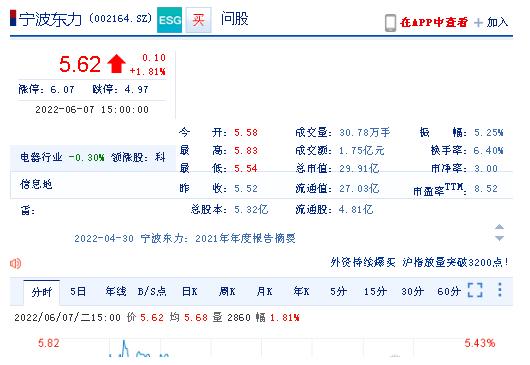Switch to the 年线 chart tab
Image resolution: width=530 pixels, height=365 pixels.
(116, 291)
